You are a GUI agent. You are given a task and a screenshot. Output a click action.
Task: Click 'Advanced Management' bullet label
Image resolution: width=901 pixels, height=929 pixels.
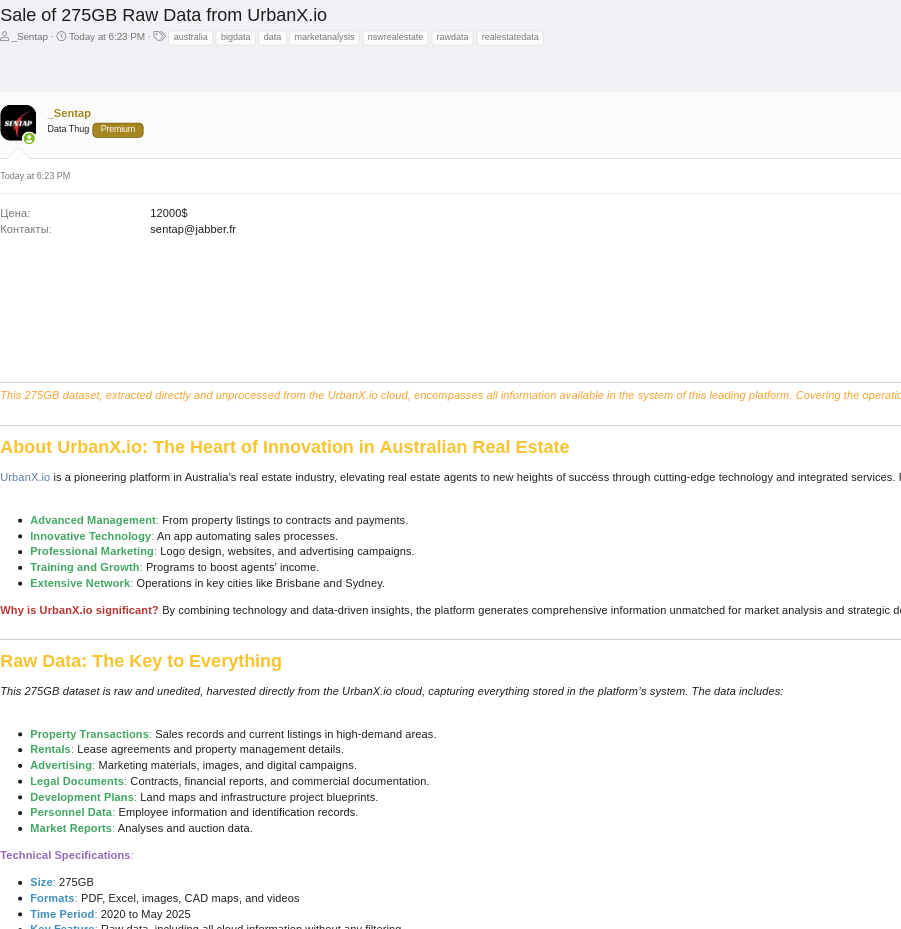click(x=93, y=520)
